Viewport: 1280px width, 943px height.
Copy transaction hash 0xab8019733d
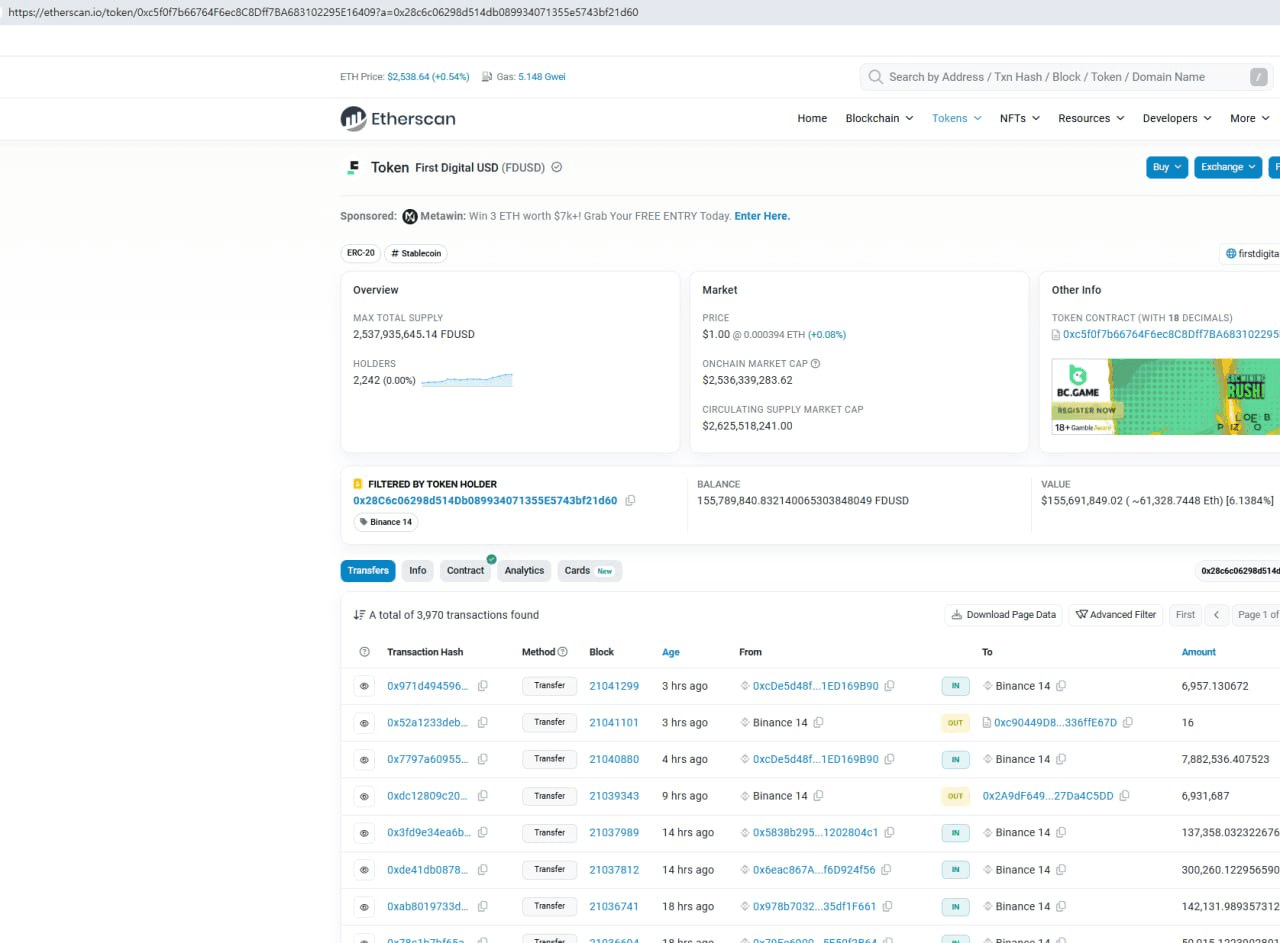[x=482, y=906]
